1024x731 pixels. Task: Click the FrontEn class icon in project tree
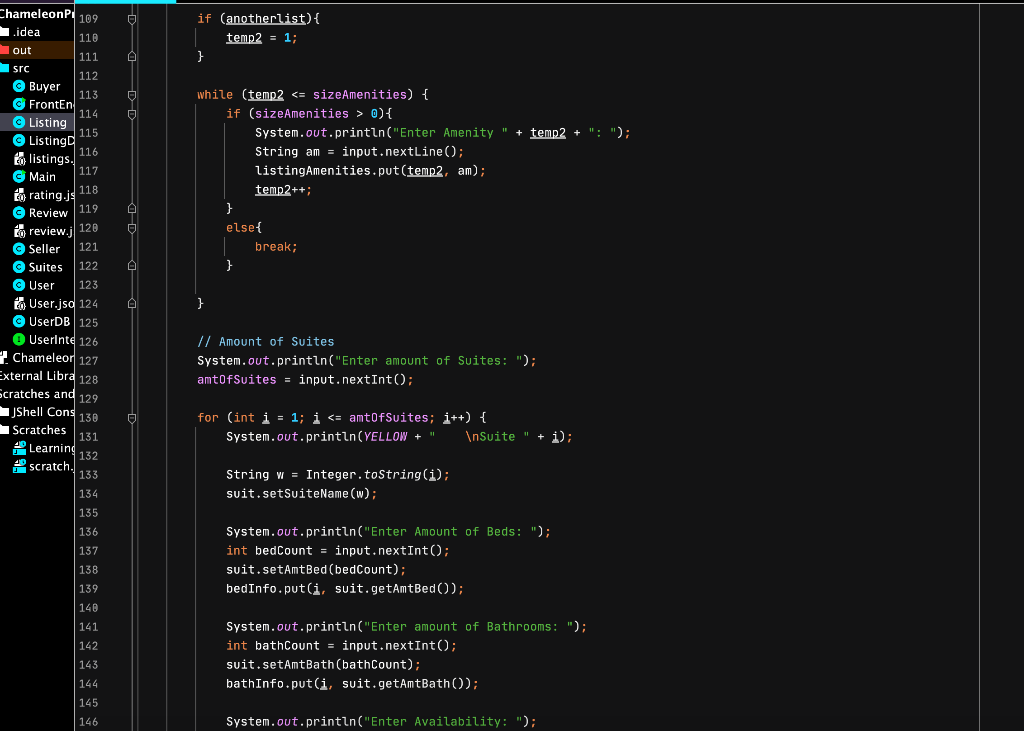coord(19,104)
